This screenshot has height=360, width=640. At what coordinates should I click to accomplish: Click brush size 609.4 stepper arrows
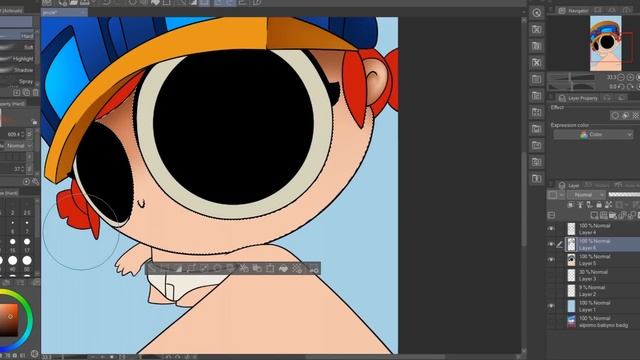tap(23, 134)
